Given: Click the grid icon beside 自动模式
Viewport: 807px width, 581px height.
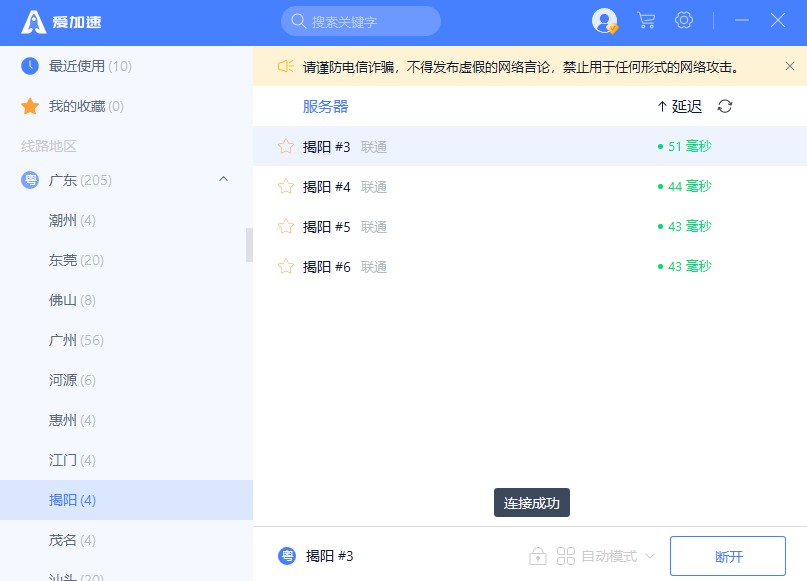Looking at the screenshot, I should [x=566, y=556].
